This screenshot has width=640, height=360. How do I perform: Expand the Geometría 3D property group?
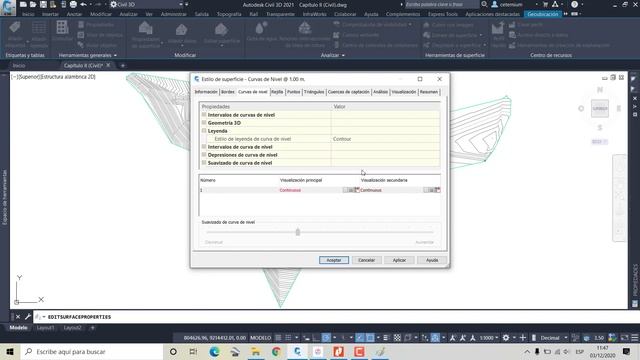[x=204, y=122]
